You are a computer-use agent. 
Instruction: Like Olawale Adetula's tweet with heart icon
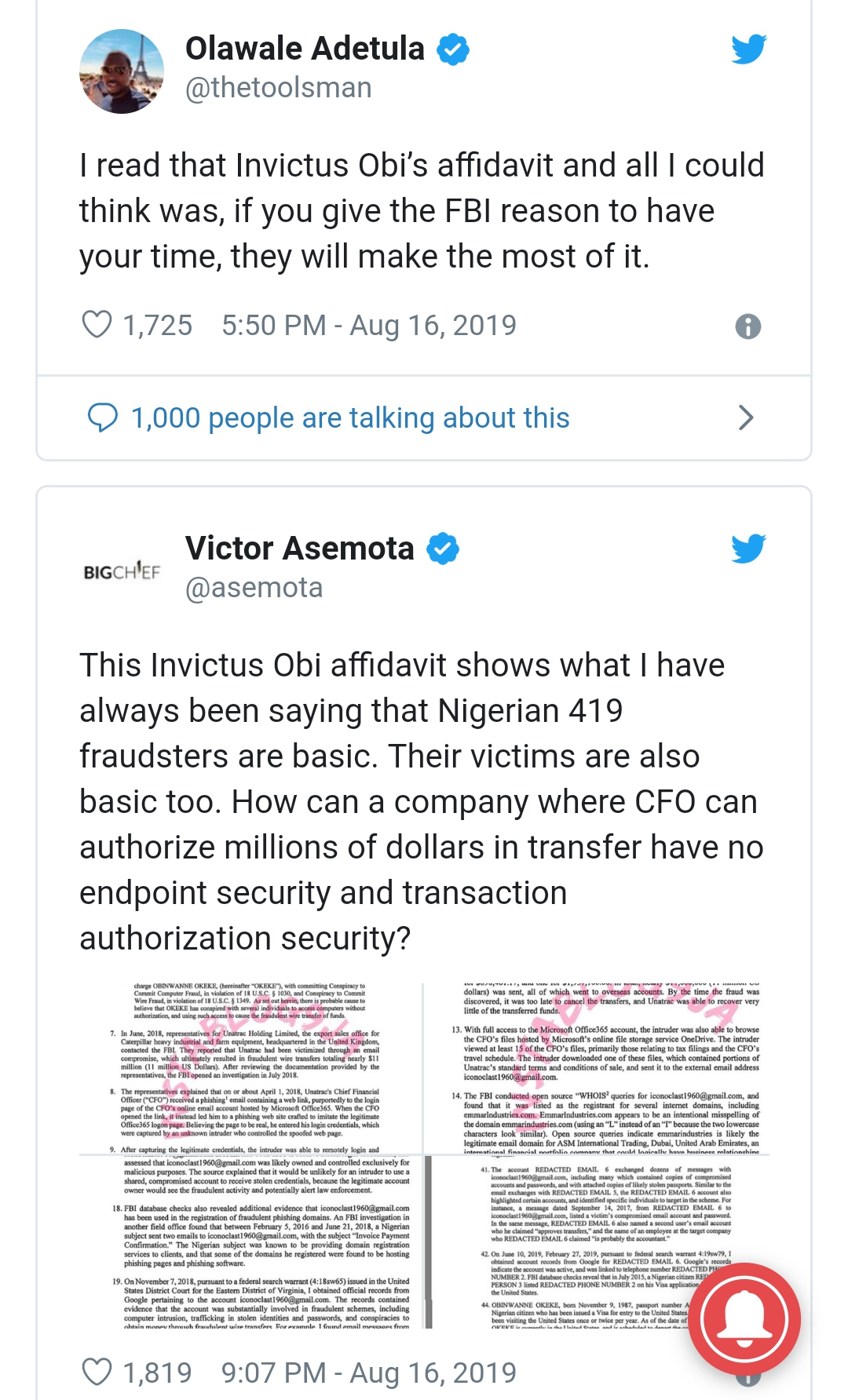pos(97,324)
